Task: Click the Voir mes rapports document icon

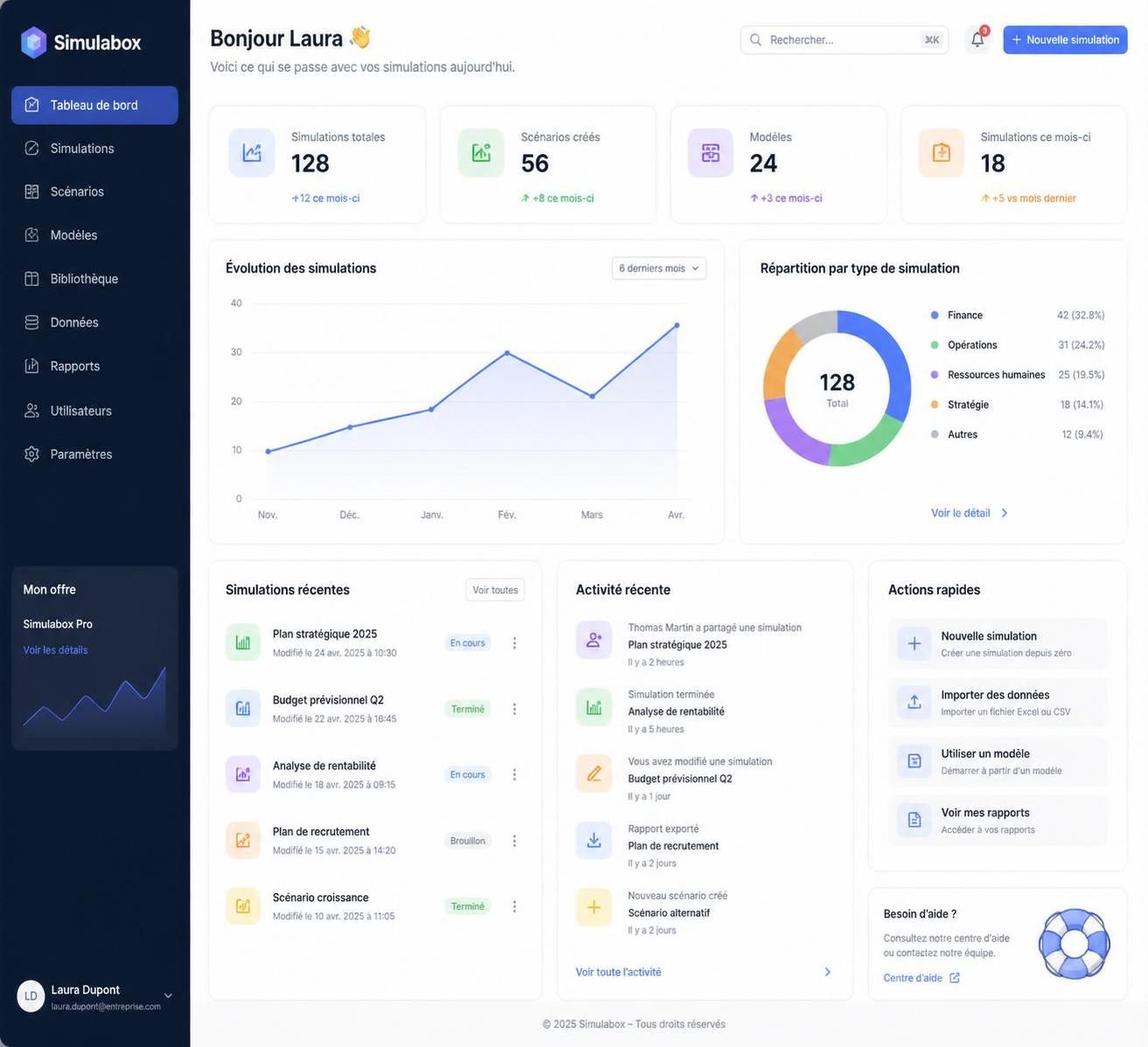Action: [x=914, y=820]
